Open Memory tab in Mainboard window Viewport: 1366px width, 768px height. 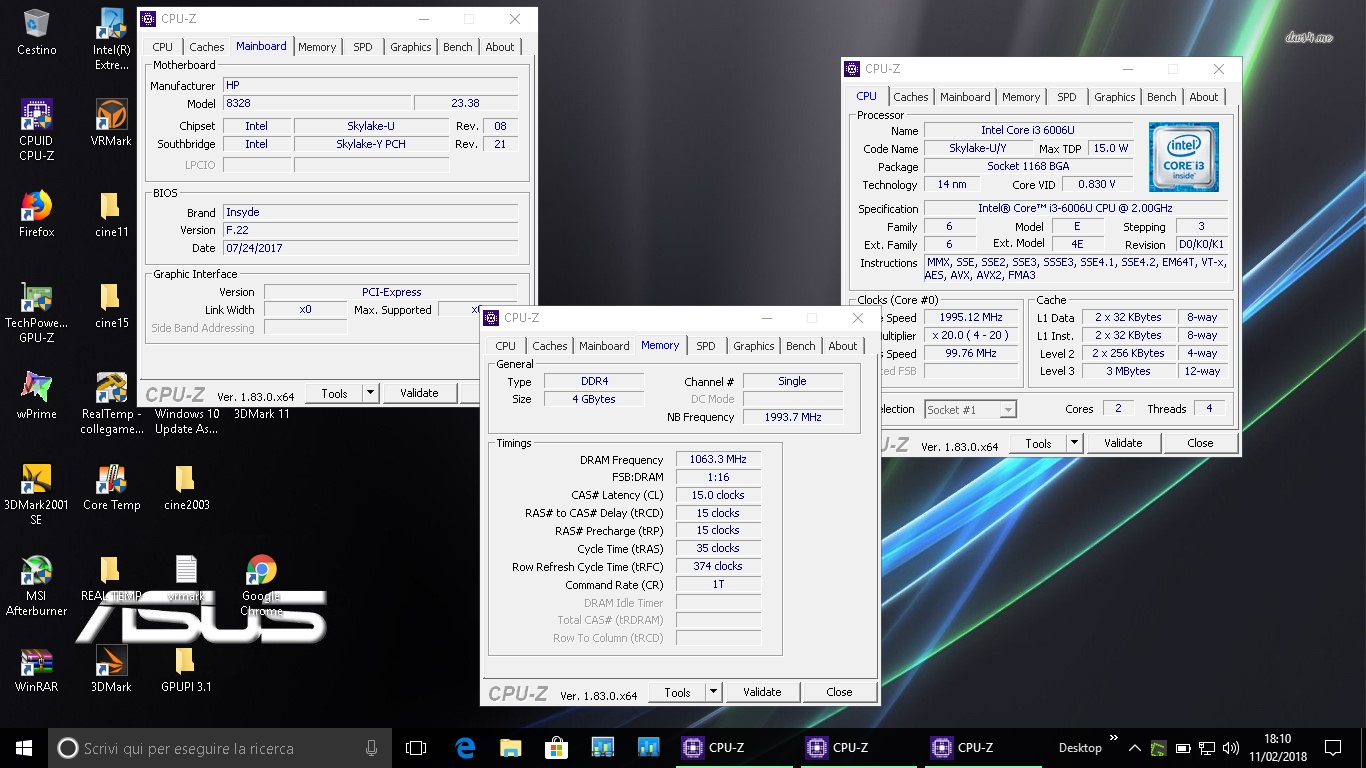point(317,47)
